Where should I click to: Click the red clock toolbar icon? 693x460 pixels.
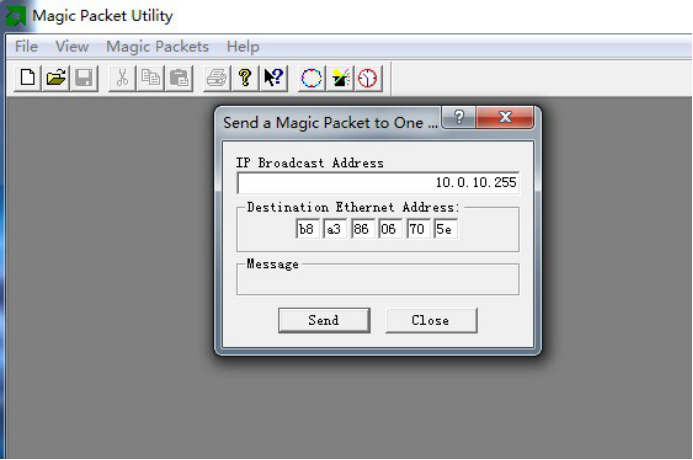tap(368, 78)
